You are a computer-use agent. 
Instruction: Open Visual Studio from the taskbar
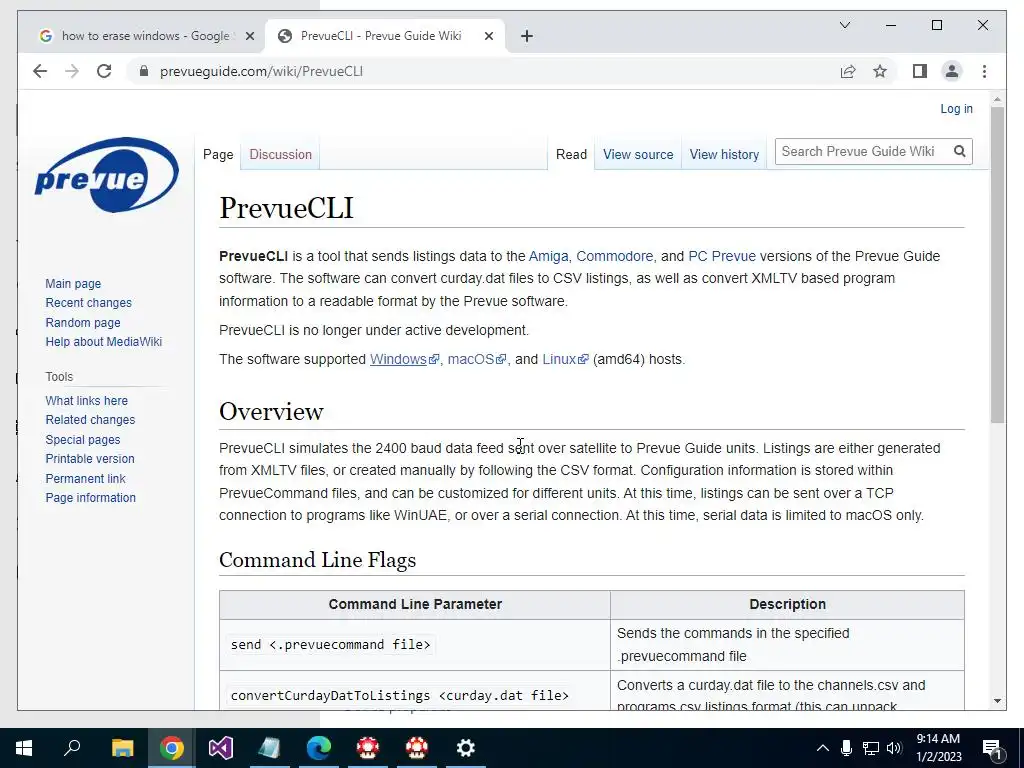(x=220, y=748)
